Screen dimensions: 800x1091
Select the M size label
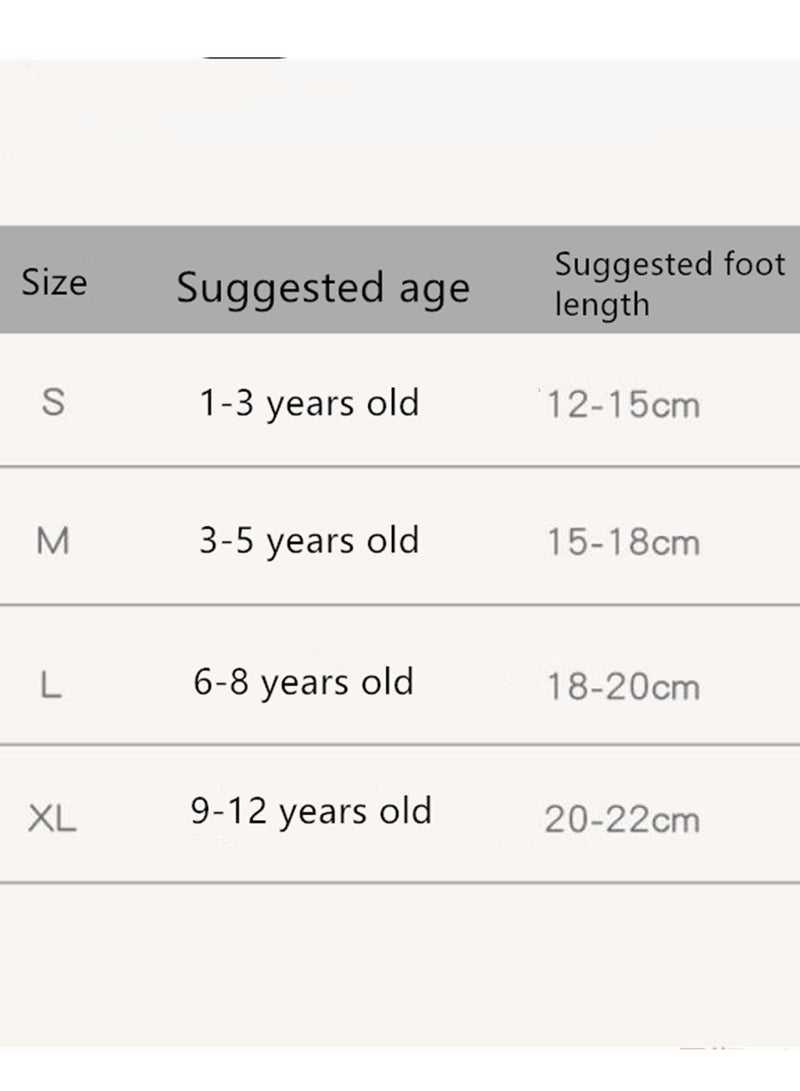pyautogui.click(x=53, y=541)
